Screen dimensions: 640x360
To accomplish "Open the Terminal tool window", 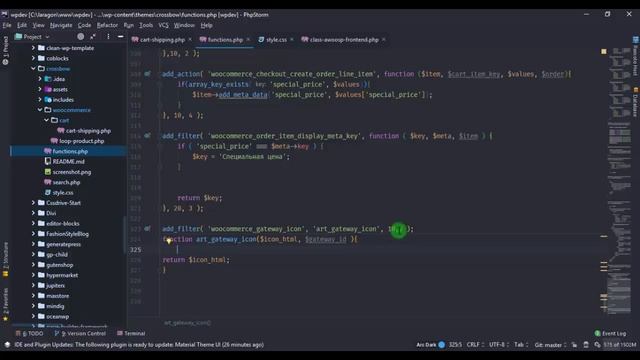I will click(x=131, y=333).
